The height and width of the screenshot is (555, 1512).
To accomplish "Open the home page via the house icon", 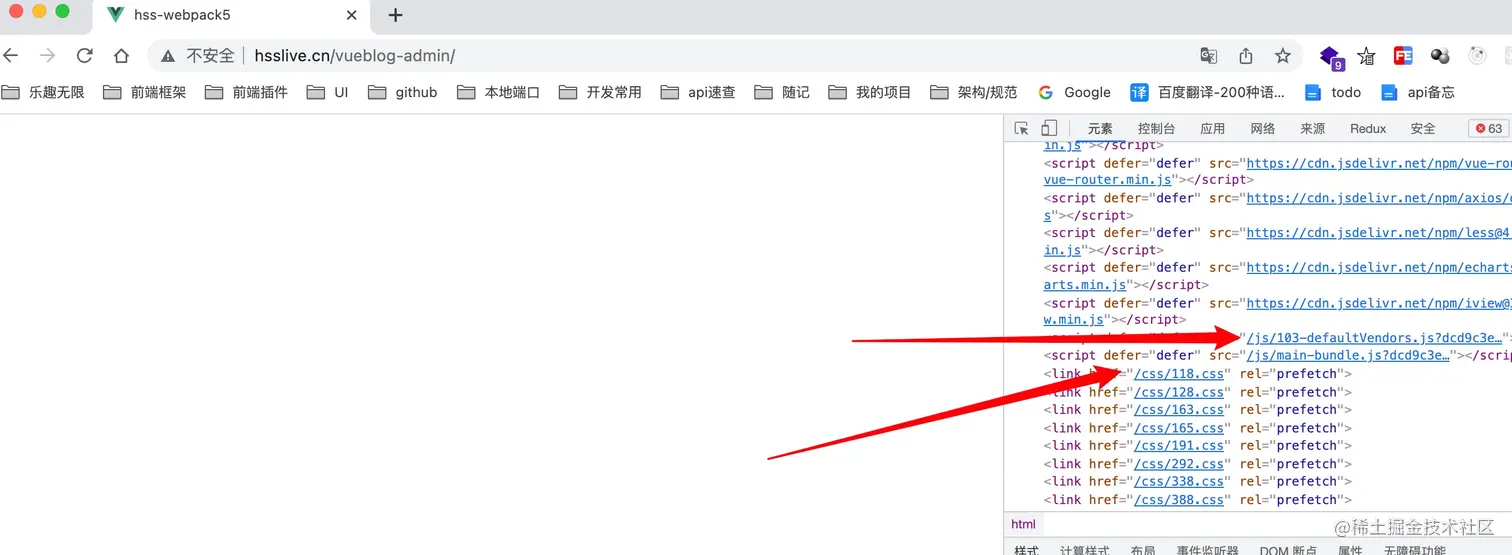I will coord(121,56).
